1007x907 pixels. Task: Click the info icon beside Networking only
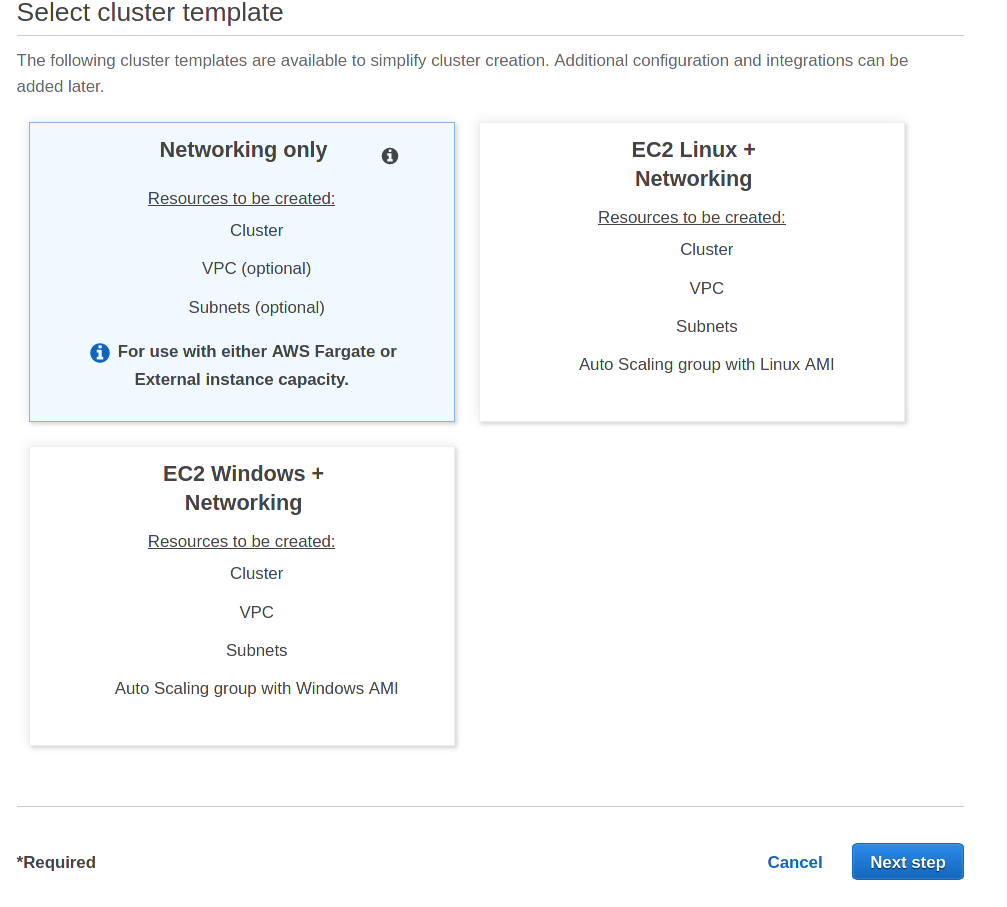[x=390, y=156]
